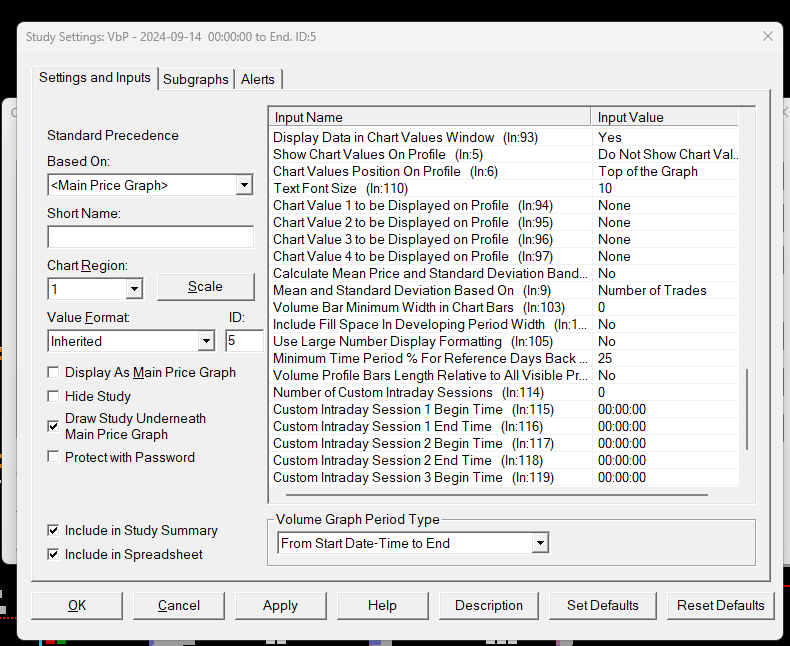790x646 pixels.
Task: Click the Reset Defaults button
Action: point(720,605)
